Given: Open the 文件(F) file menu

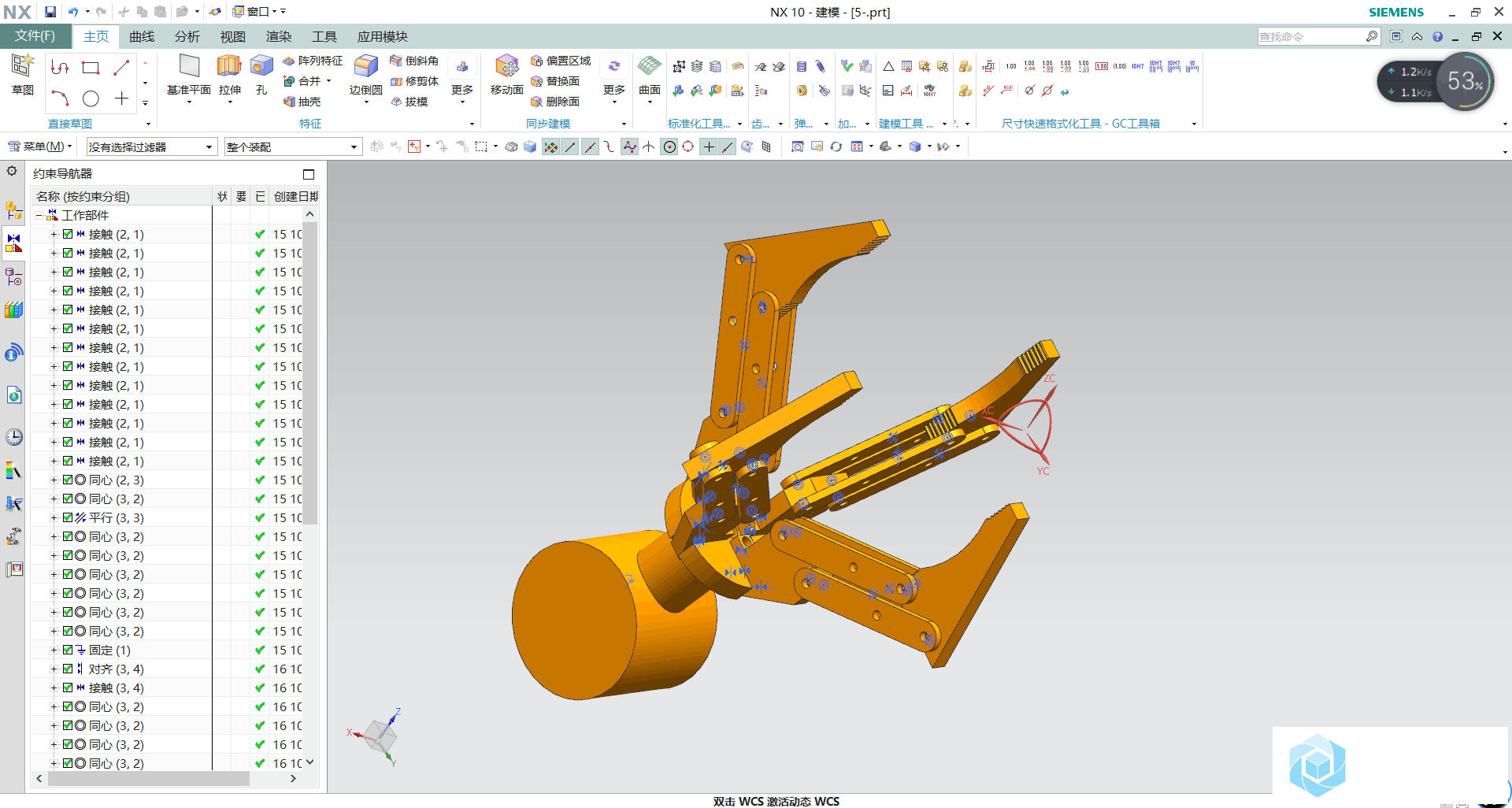Looking at the screenshot, I should [35, 36].
